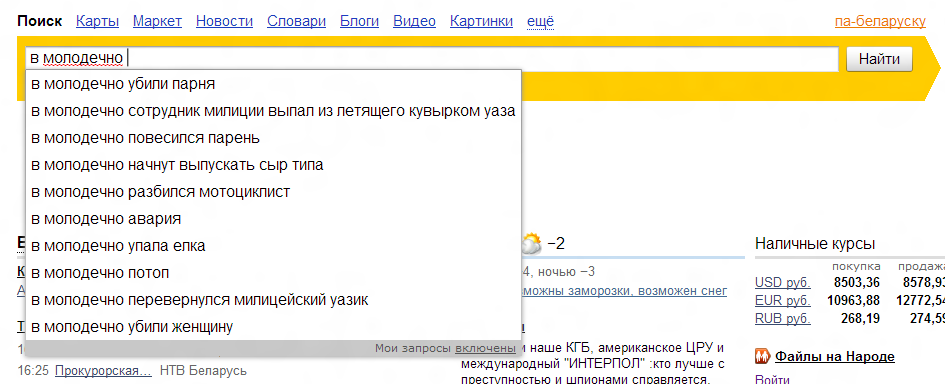The image size is (945, 384).
Task: Open the Прокурорская… news link
Action: [x=103, y=370]
